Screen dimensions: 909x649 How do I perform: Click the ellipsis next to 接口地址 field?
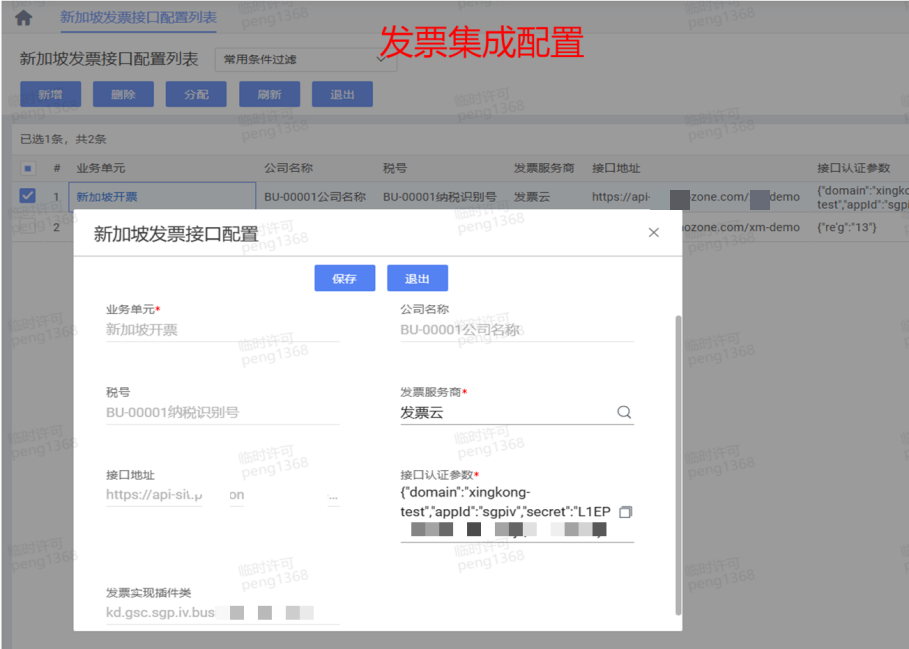[x=333, y=495]
